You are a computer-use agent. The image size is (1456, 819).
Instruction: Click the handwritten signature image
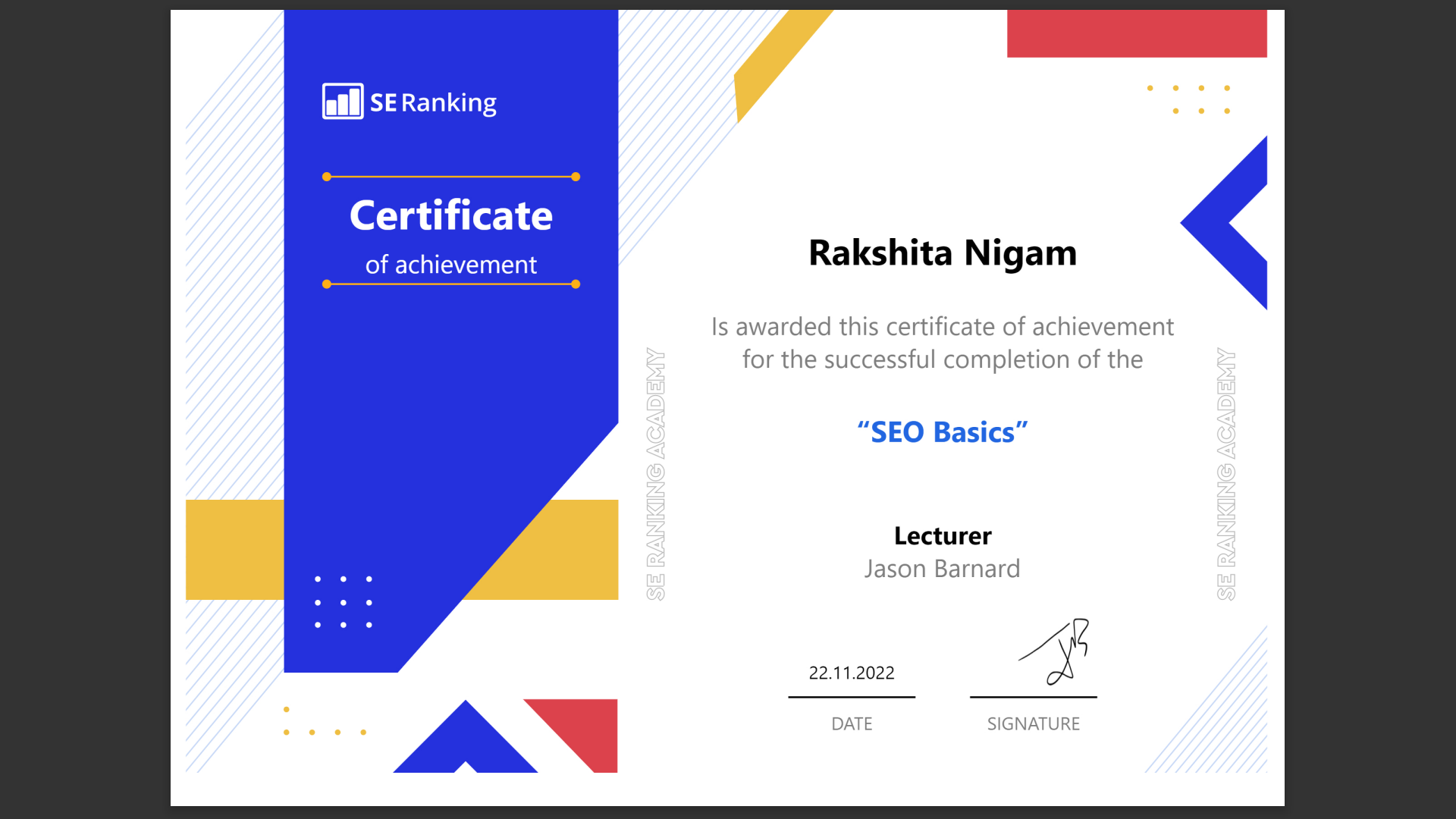click(1055, 652)
